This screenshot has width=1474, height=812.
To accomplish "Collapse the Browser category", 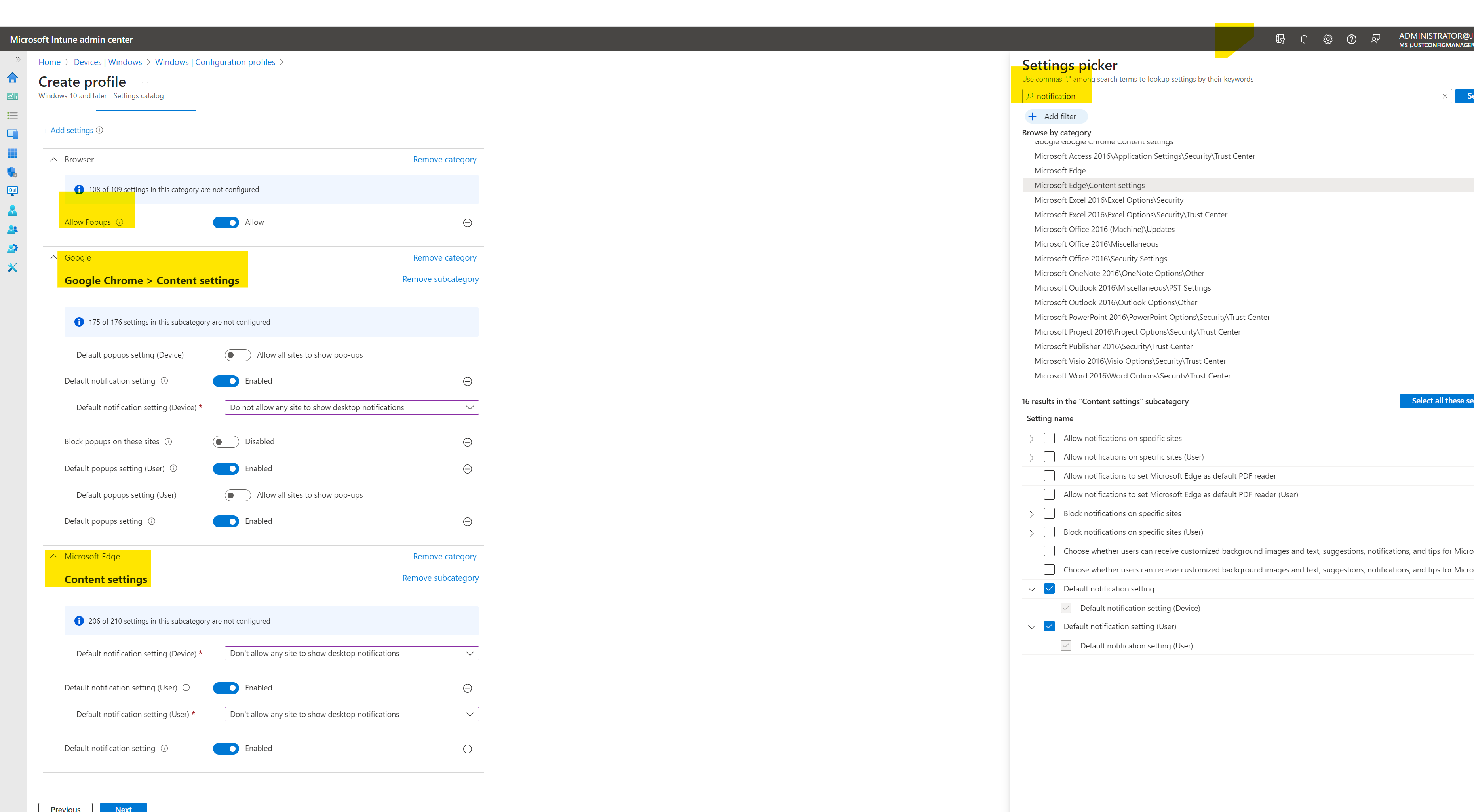I will (x=54, y=159).
